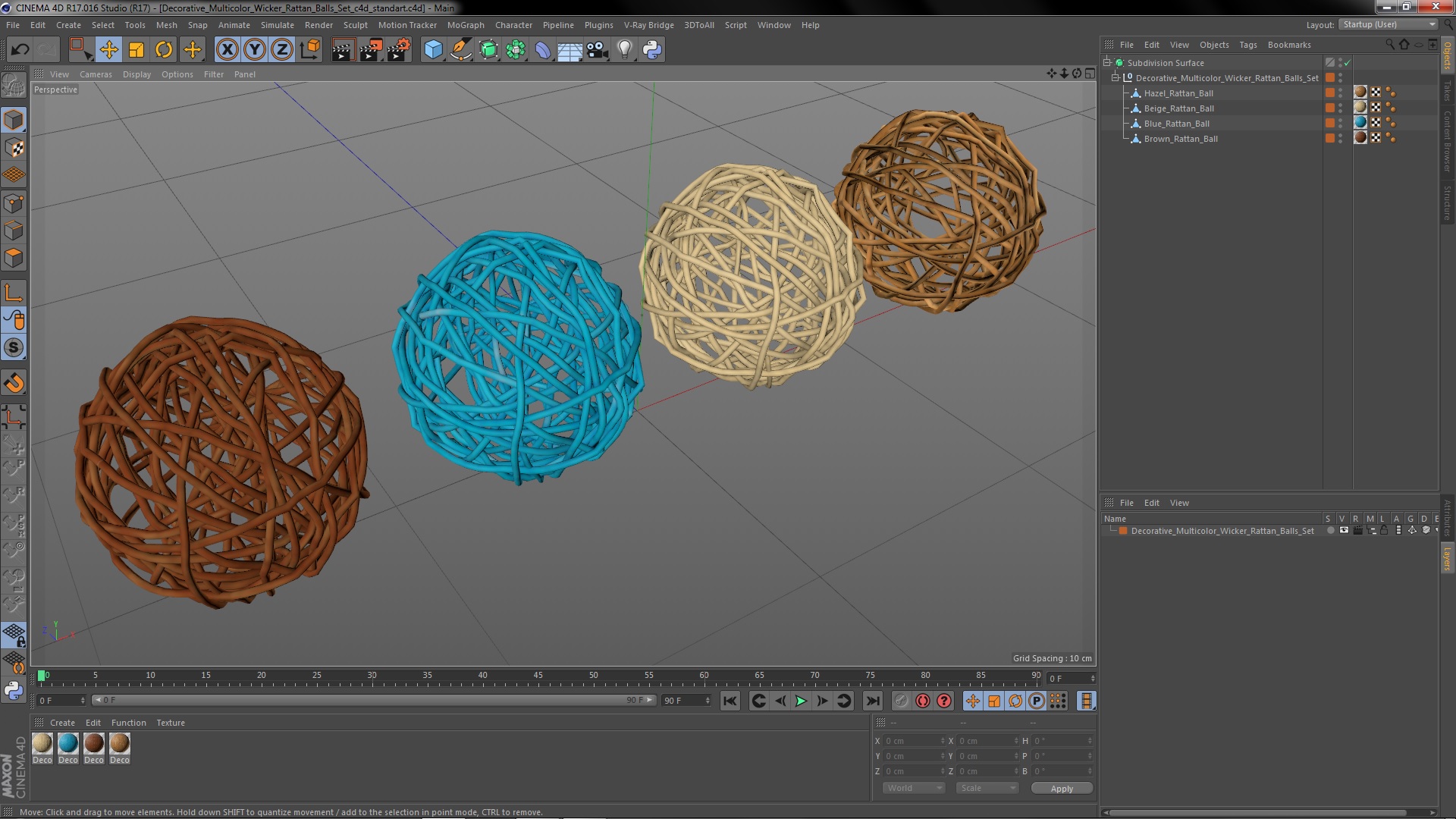This screenshot has height=819, width=1456.
Task: Activate the Rotate tool
Action: pyautogui.click(x=164, y=50)
